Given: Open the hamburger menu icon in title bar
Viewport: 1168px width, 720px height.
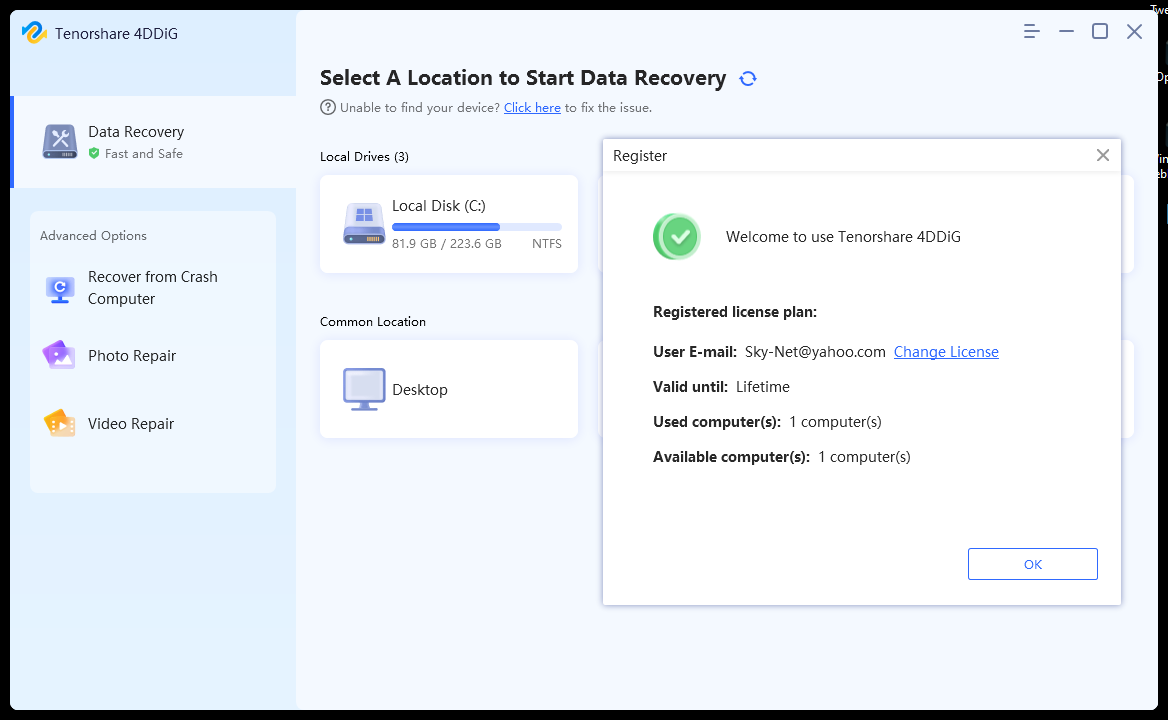Looking at the screenshot, I should point(1031,31).
